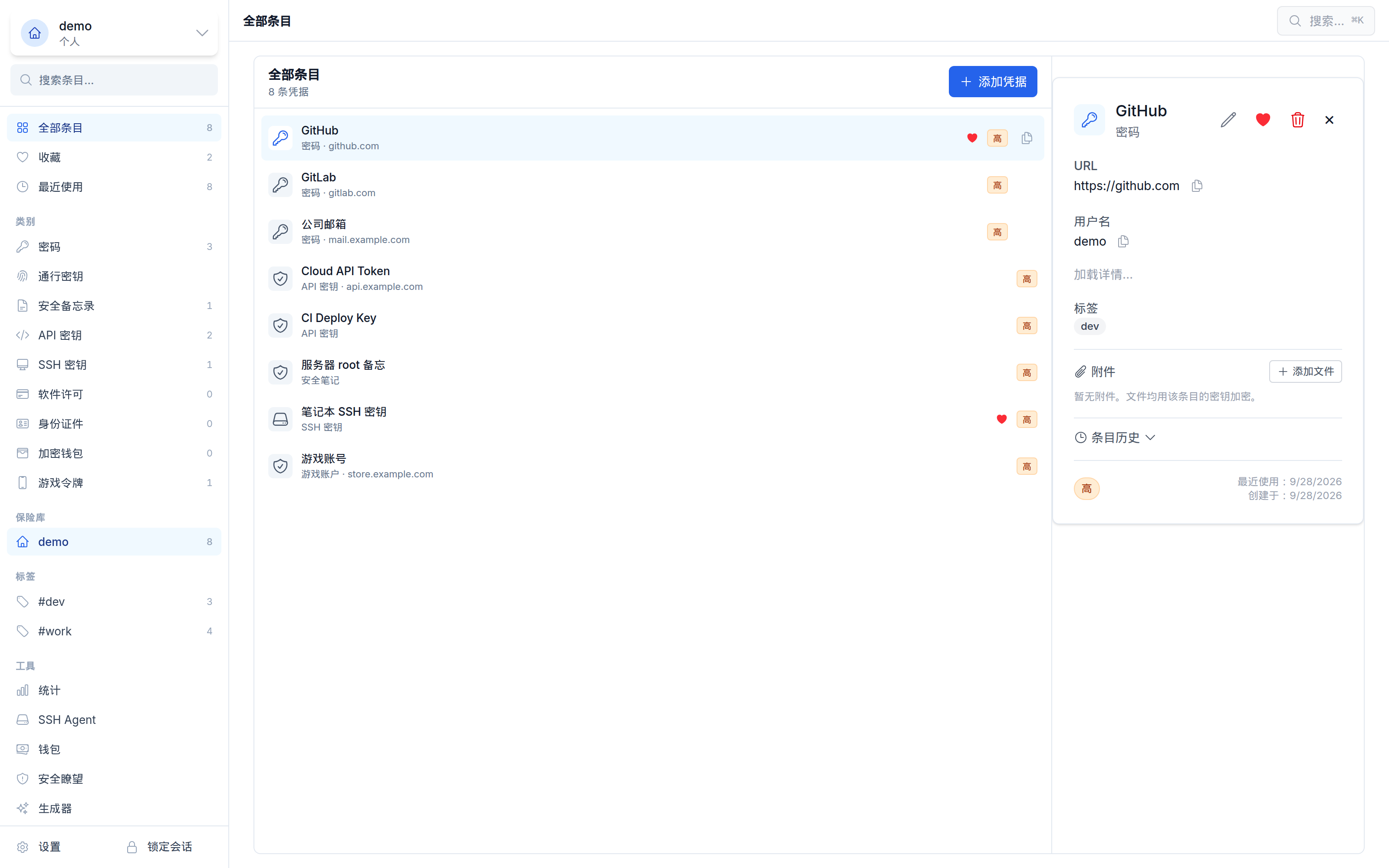Select 全部条目 in the sidebar
Viewport: 1389px width, 868px height.
click(114, 128)
